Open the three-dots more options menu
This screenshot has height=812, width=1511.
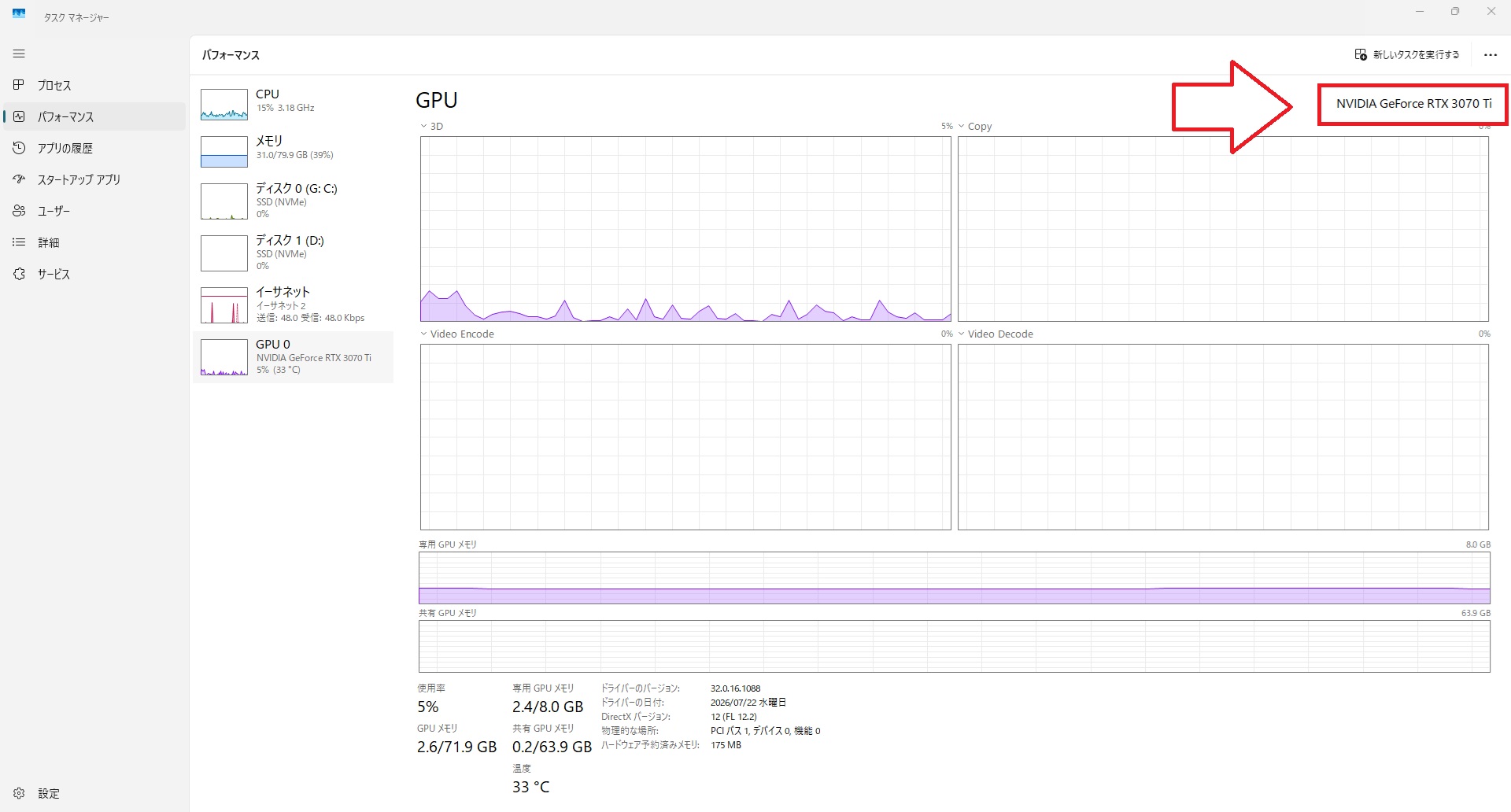1491,55
